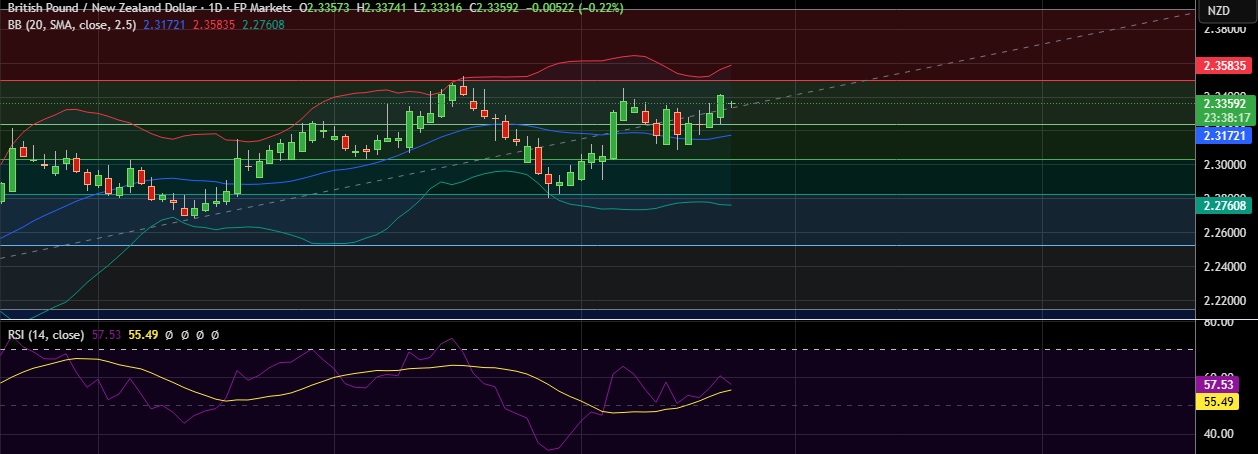The height and width of the screenshot is (454, 1258).
Task: Click the green current price label 2.33592
Action: pos(1223,103)
